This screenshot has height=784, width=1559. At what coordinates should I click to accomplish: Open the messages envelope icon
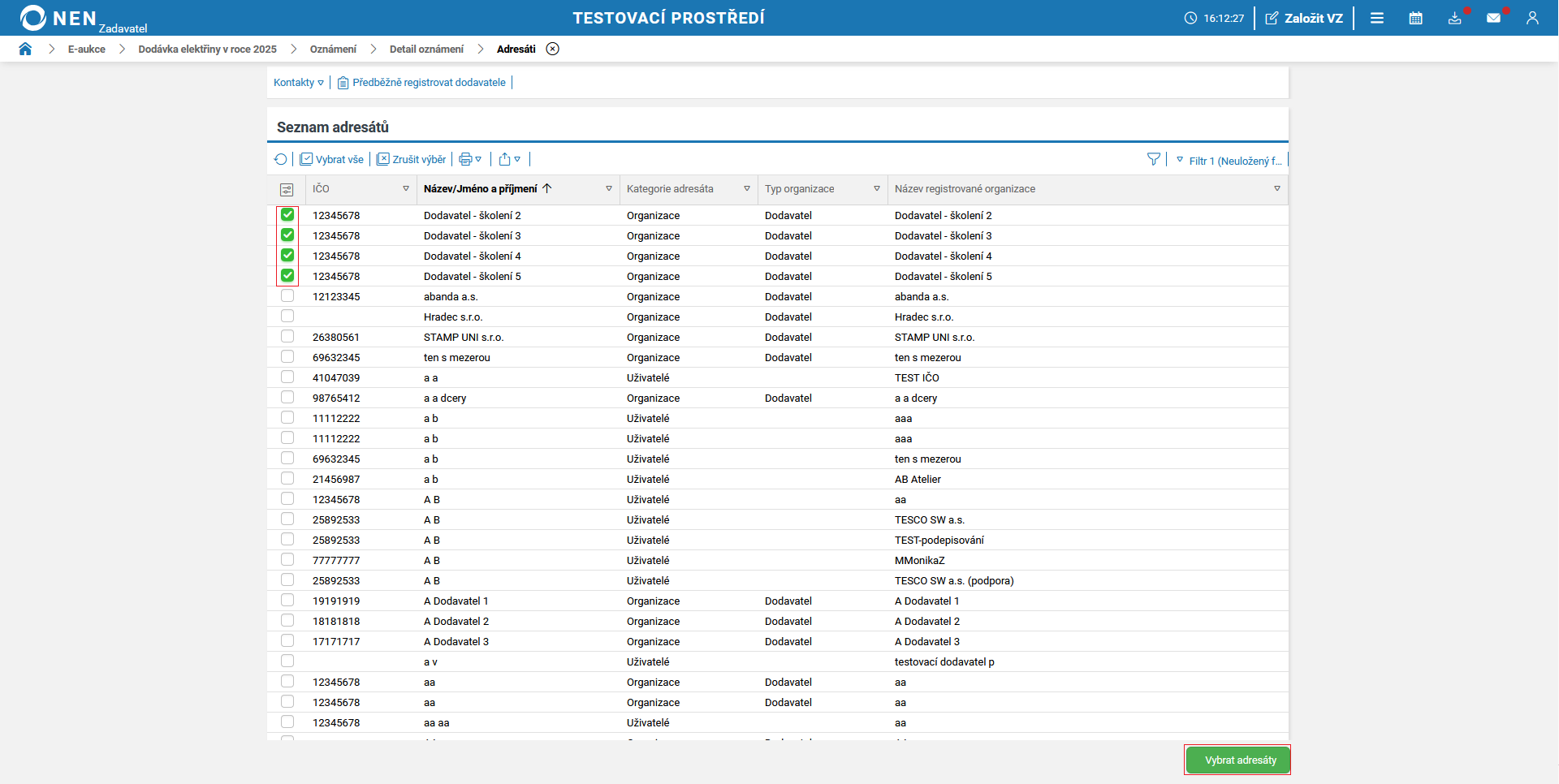(1493, 18)
